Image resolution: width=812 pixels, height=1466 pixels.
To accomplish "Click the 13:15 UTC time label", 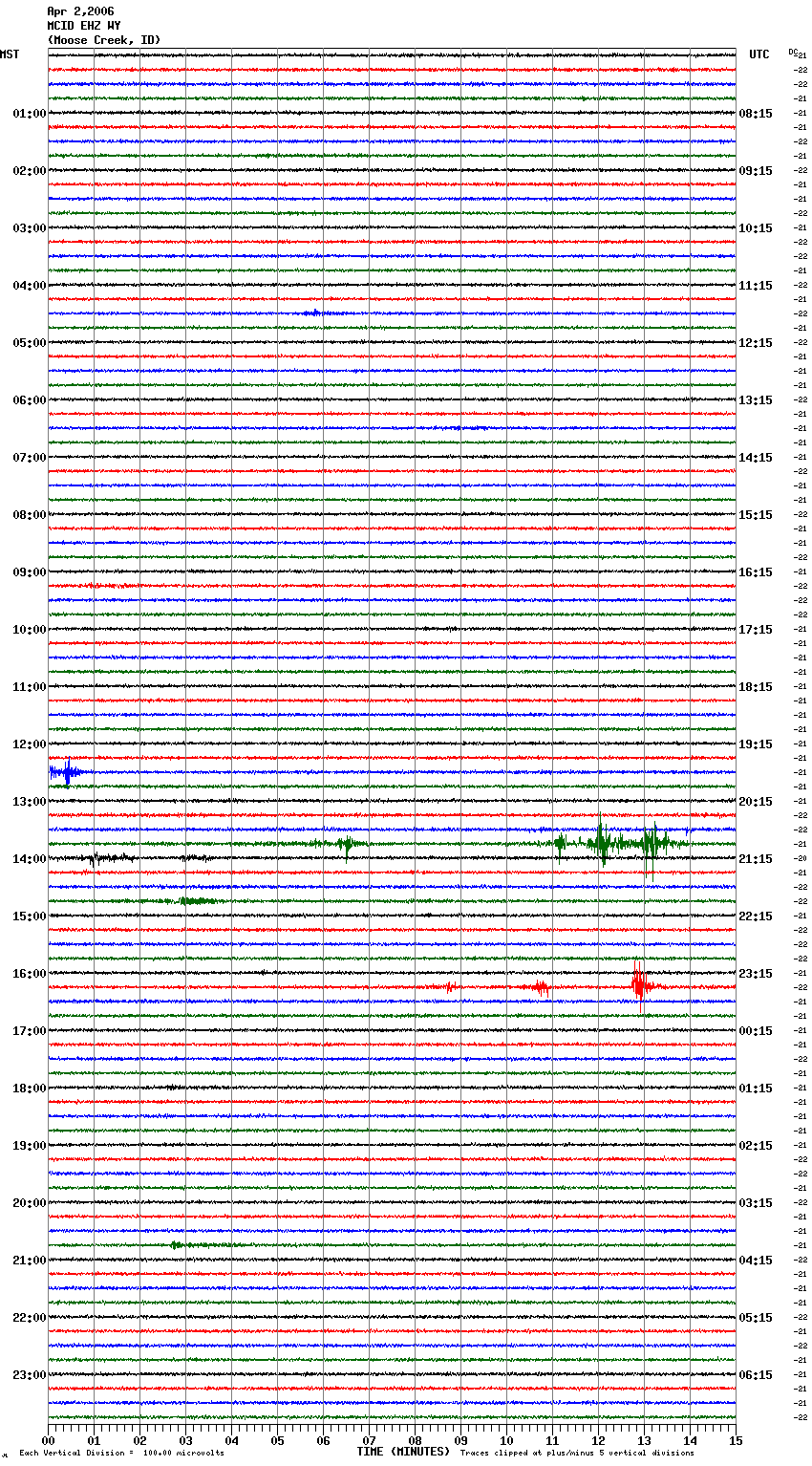I will [756, 400].
